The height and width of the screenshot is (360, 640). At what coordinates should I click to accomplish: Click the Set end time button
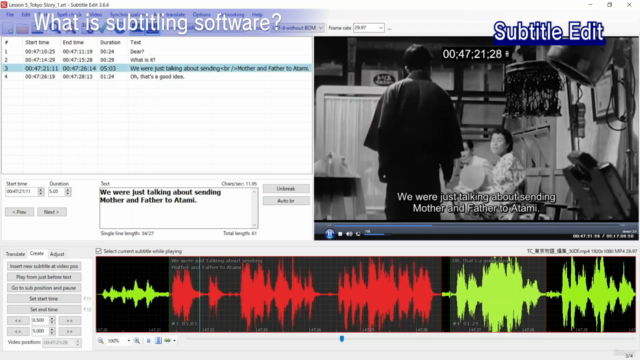tap(44, 309)
